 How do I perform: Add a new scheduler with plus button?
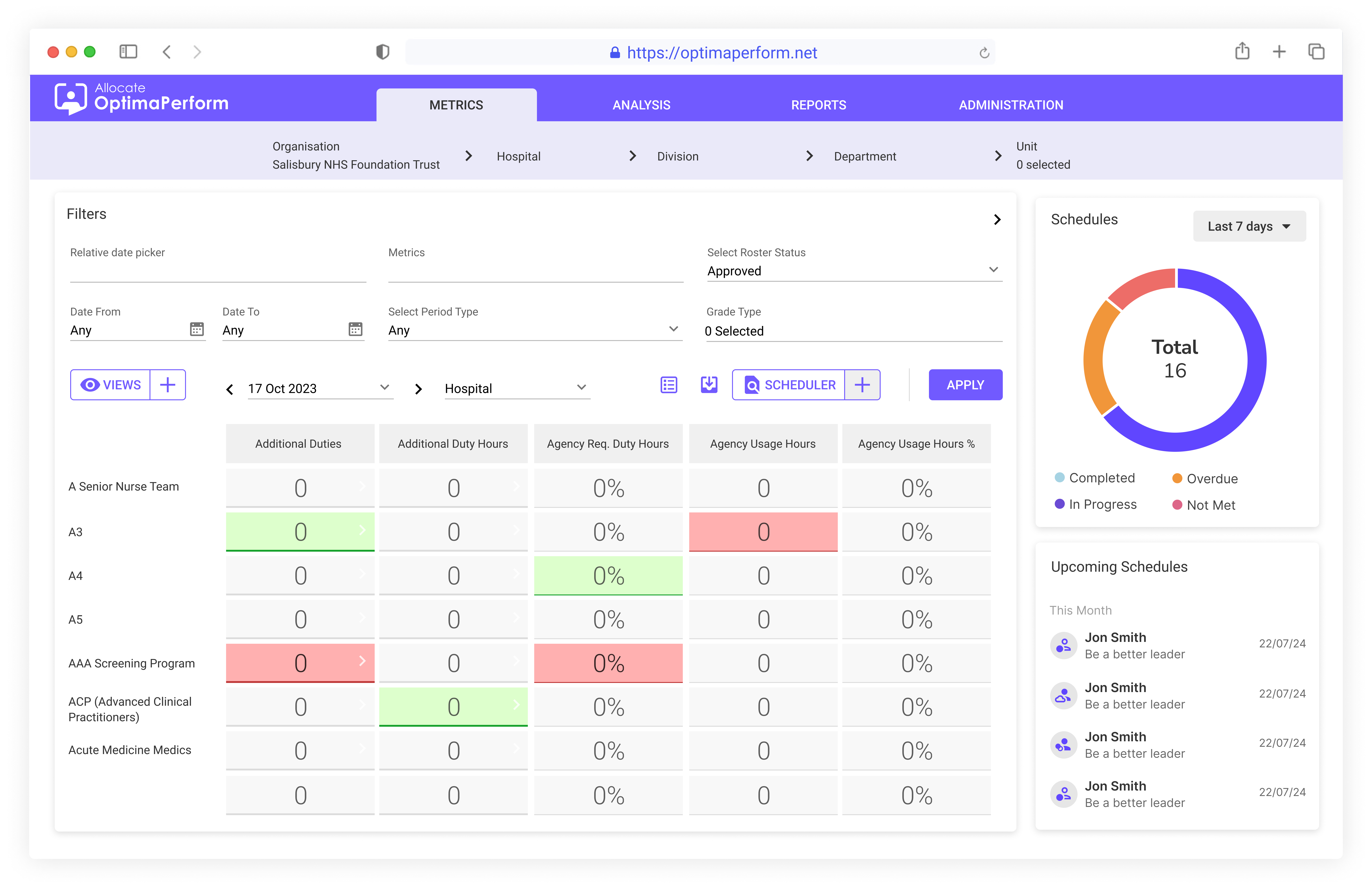click(x=862, y=385)
